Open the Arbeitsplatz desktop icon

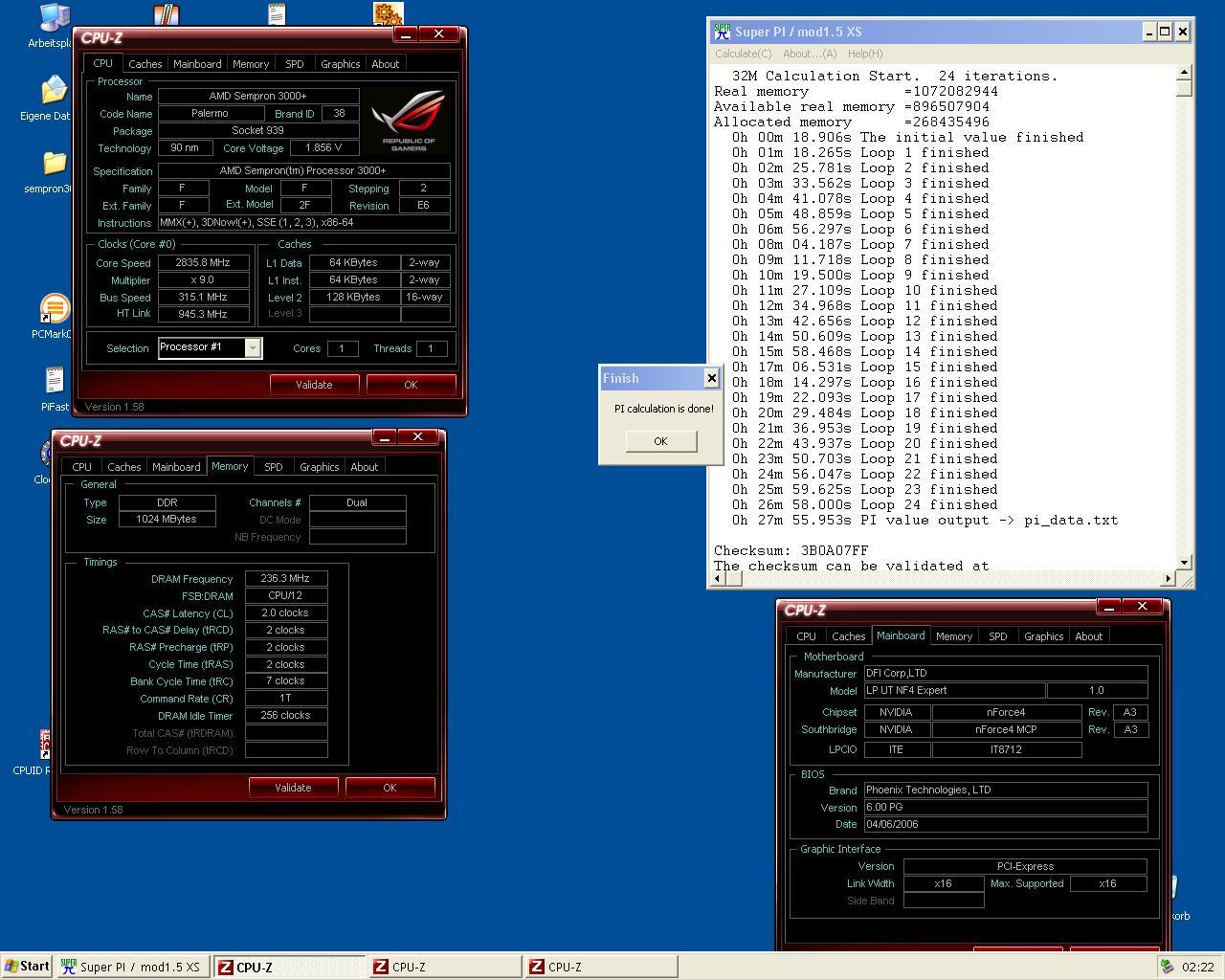[53, 17]
